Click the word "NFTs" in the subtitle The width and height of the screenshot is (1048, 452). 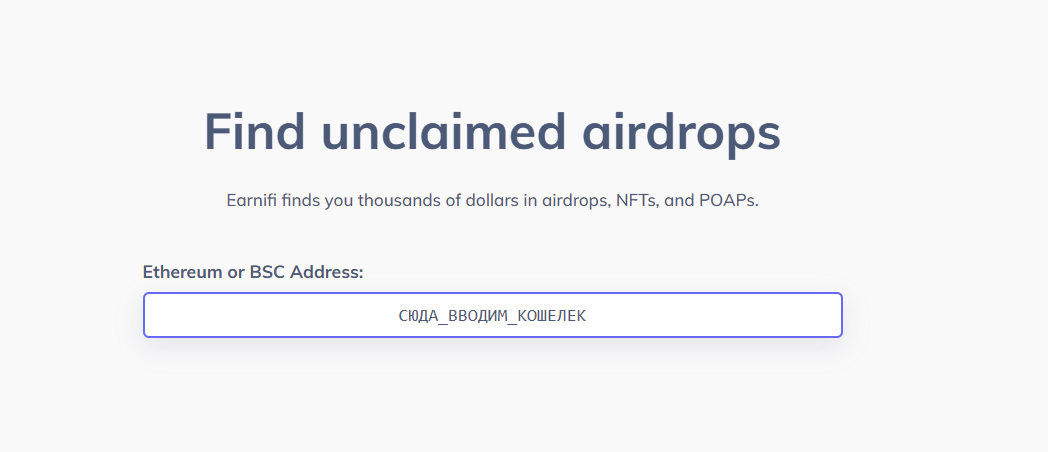pos(637,200)
